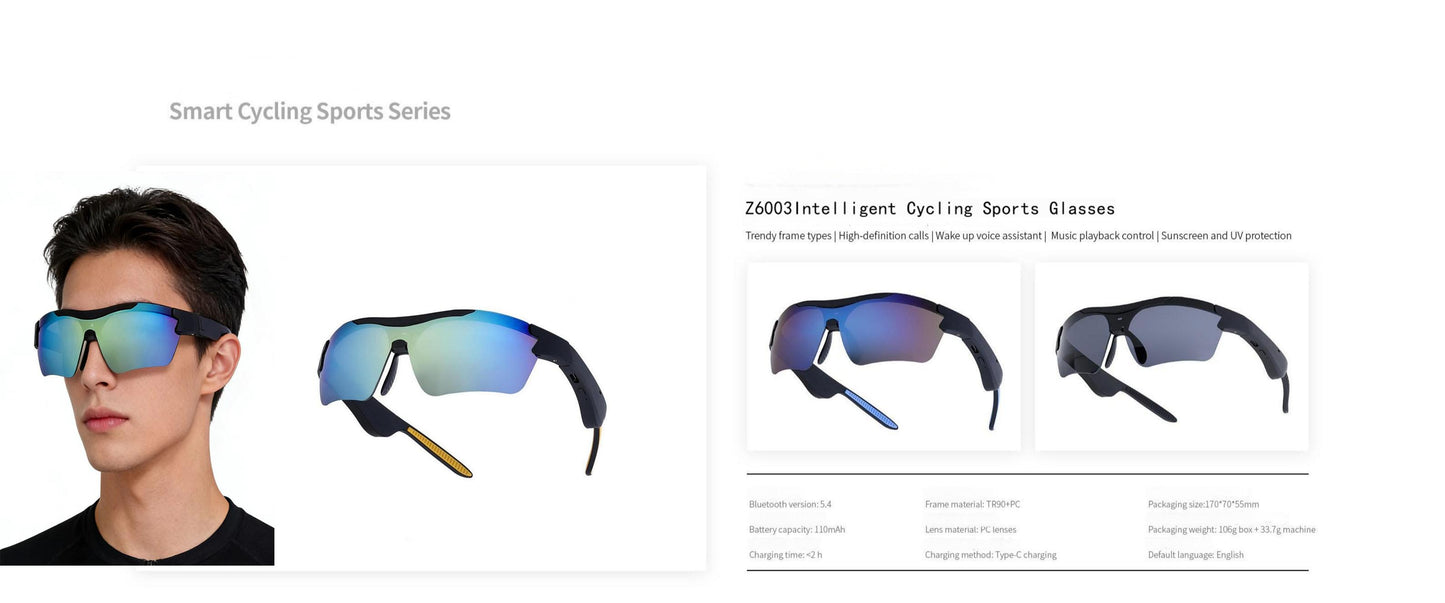
Task: Select the black-lens glasses thumbnail
Action: coord(1171,357)
